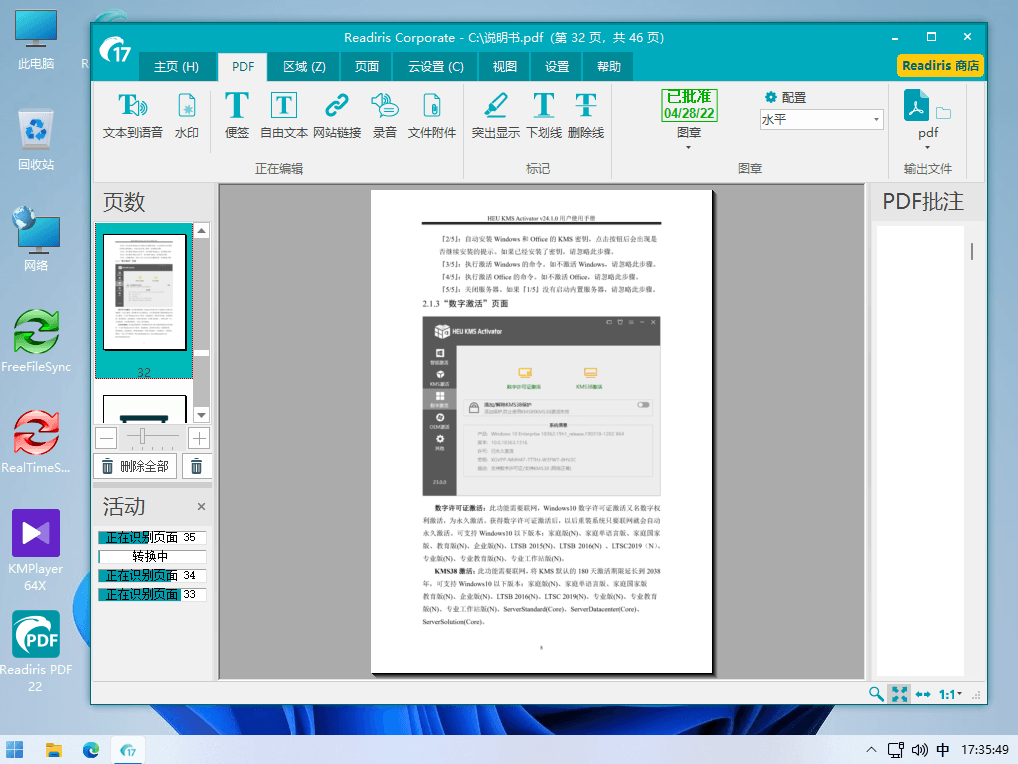Open the volume control in system tray
Screen dimensions: 1018x764
click(919, 750)
